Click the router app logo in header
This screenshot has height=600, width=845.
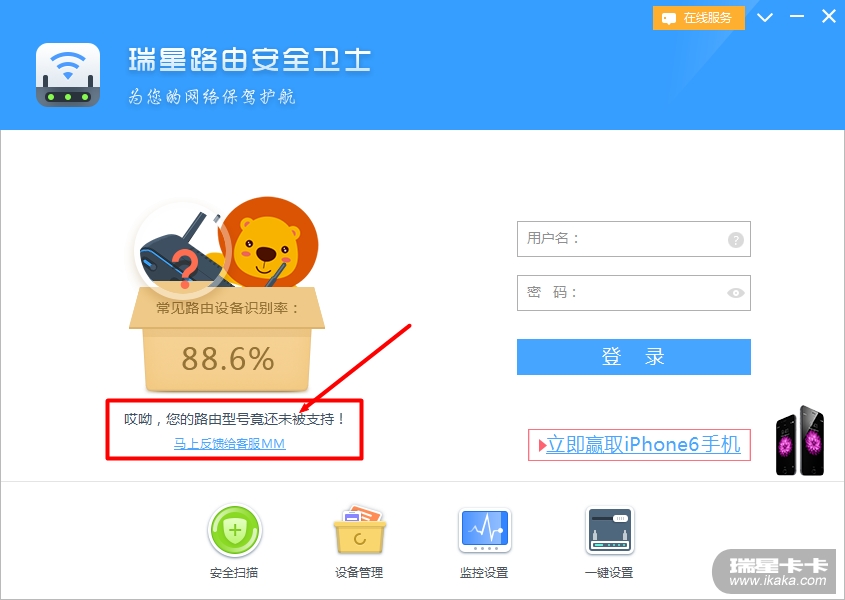pos(68,75)
